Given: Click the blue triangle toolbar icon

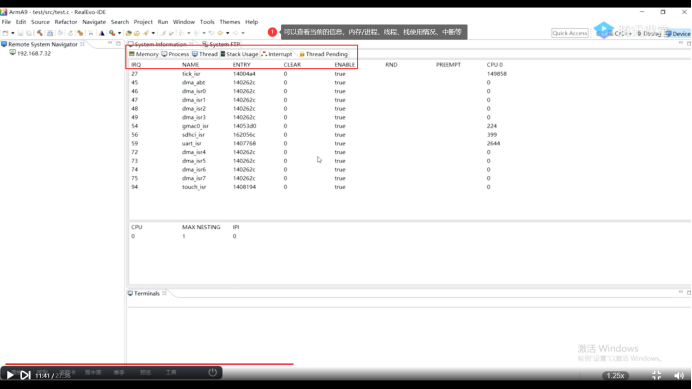Looking at the screenshot, I should [102, 33].
